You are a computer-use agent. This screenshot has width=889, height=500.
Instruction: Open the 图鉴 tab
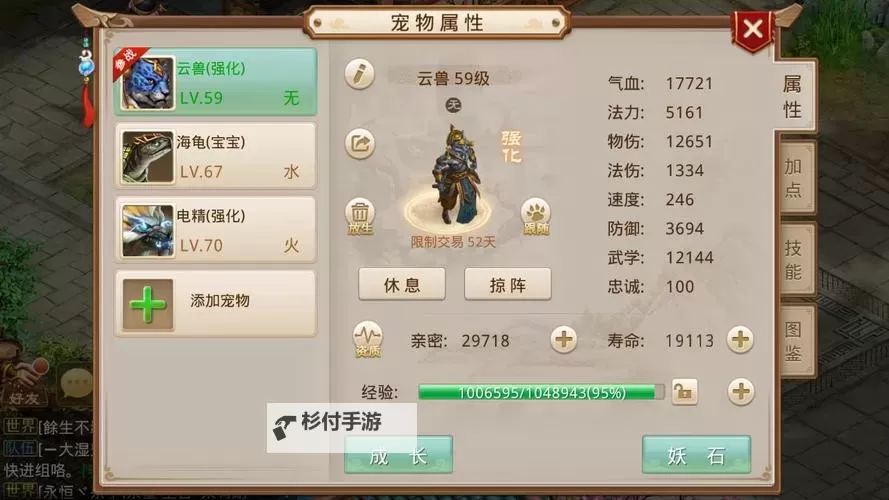[793, 341]
